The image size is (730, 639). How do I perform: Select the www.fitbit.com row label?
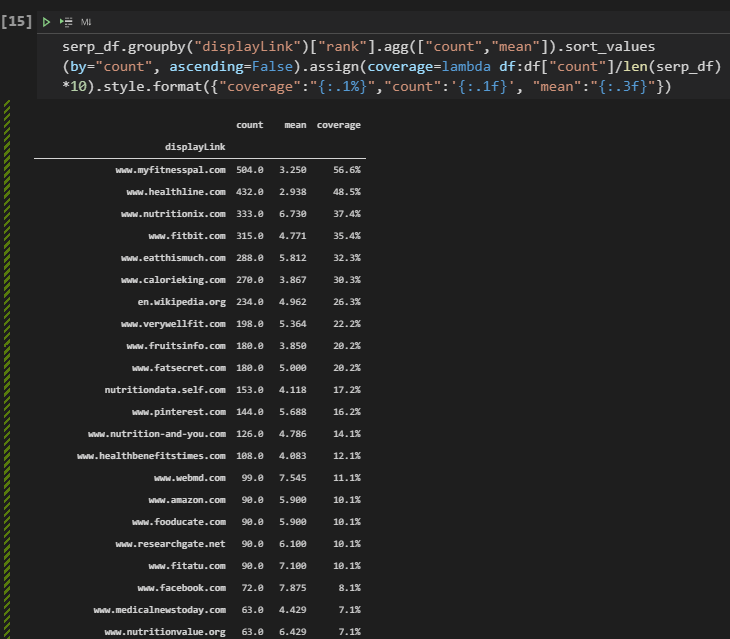187,235
